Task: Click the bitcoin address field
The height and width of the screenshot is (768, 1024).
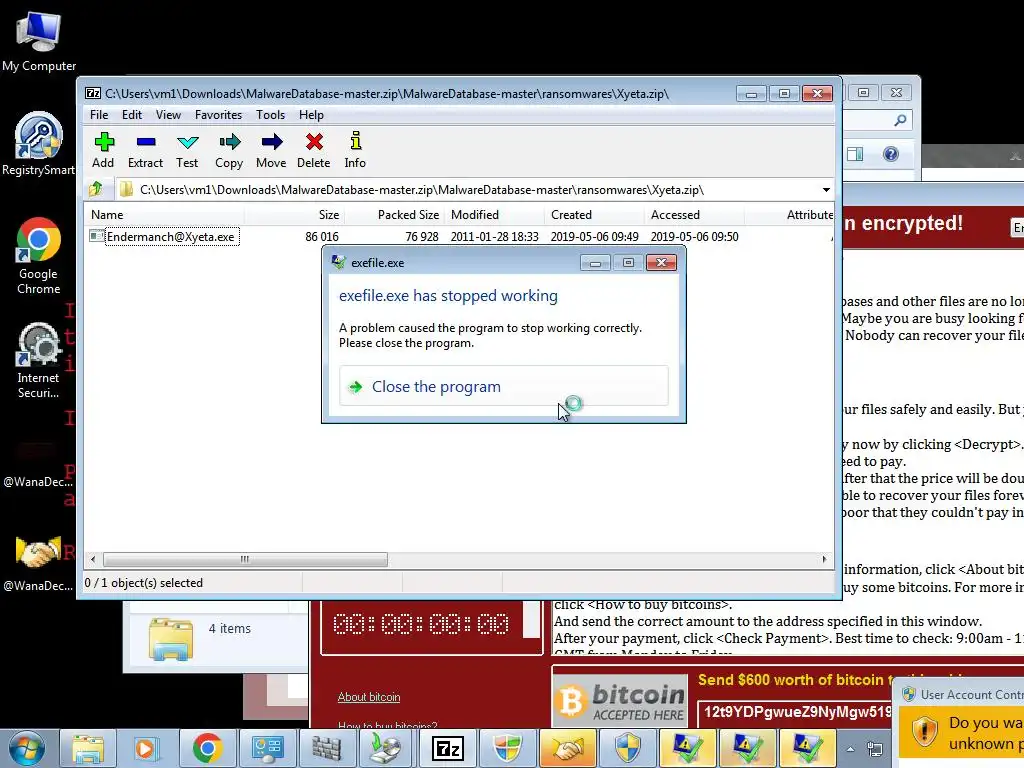Action: coord(795,712)
